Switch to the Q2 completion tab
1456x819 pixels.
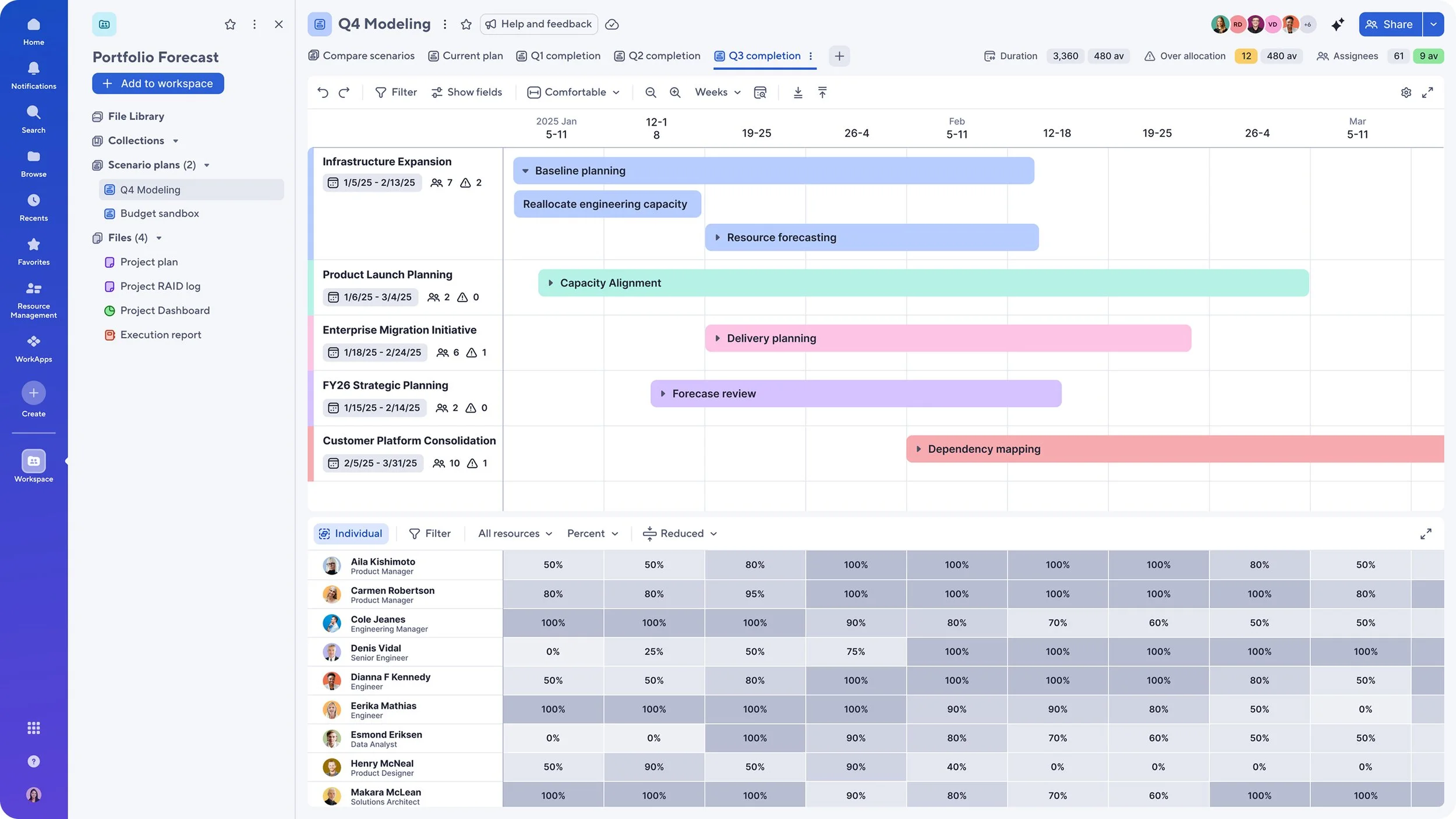pos(658,56)
